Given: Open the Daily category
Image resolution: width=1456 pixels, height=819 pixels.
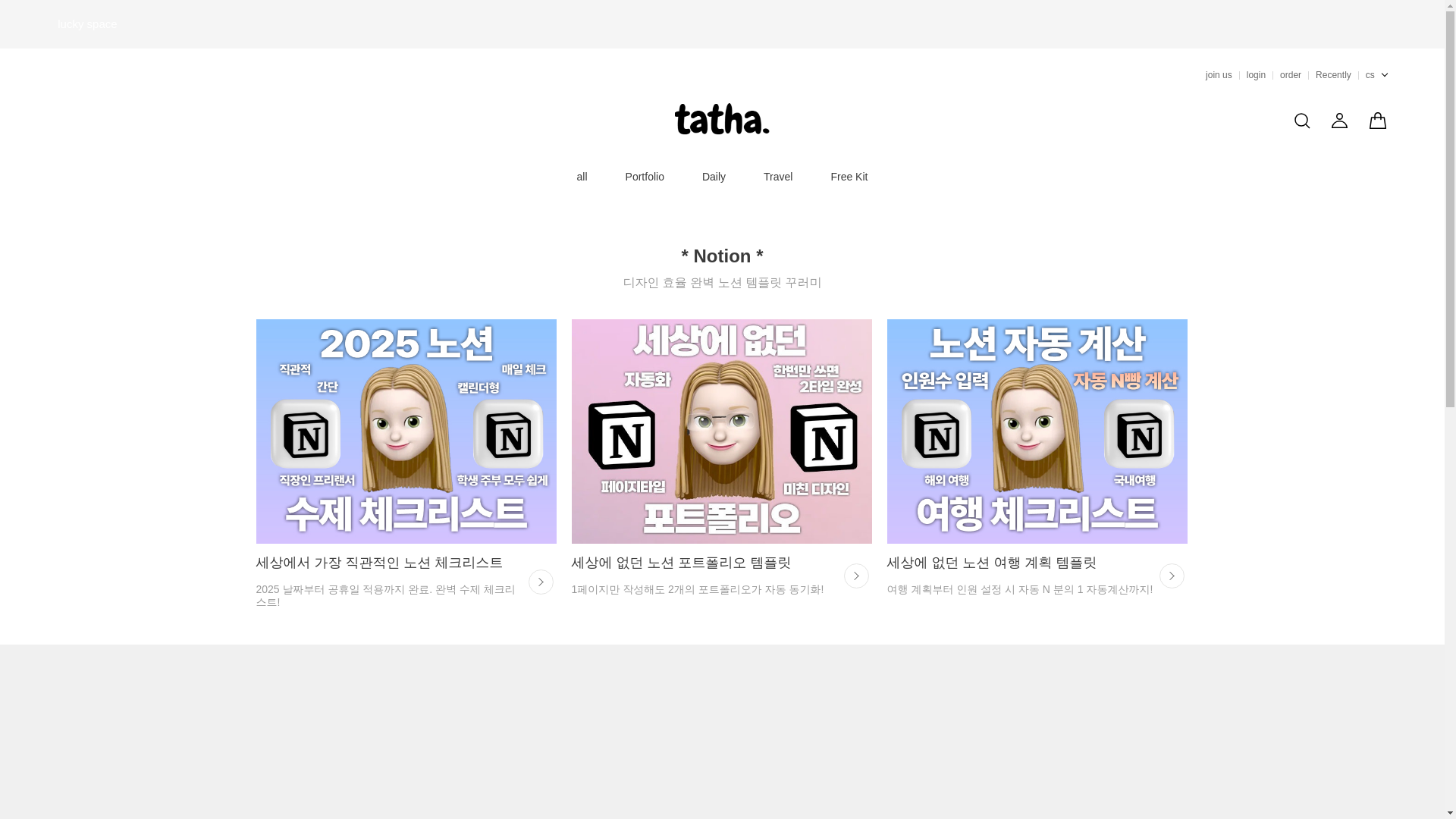Looking at the screenshot, I should click(x=714, y=177).
